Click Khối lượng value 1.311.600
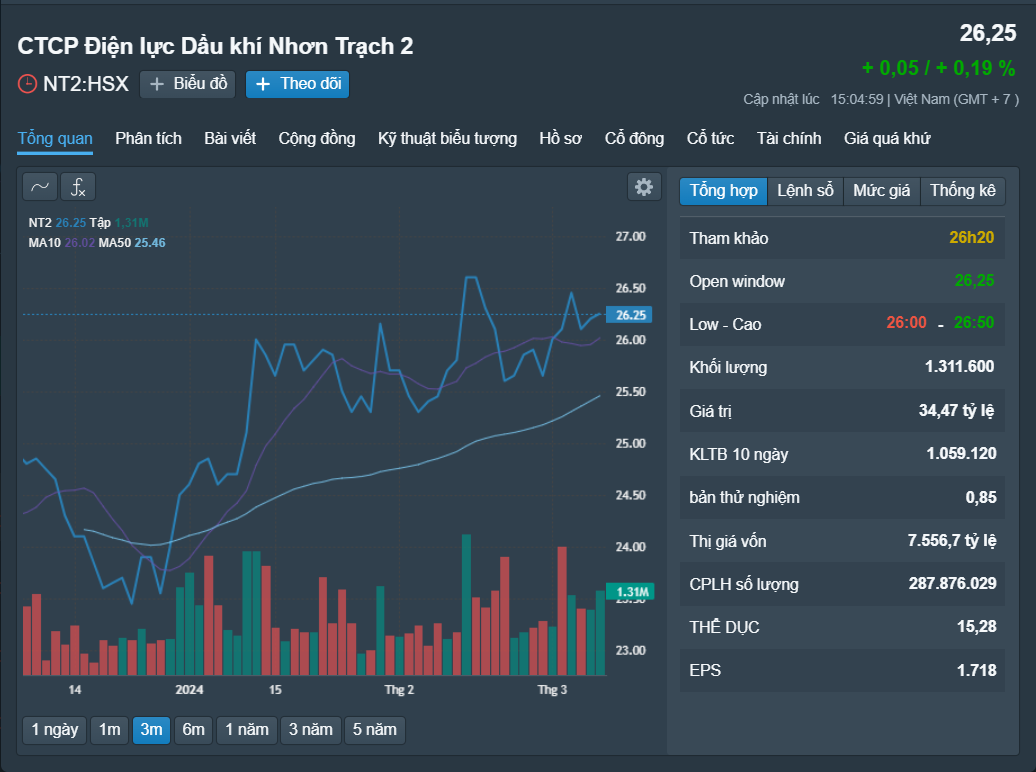Screen dimensions: 1036x772 pos(959,367)
